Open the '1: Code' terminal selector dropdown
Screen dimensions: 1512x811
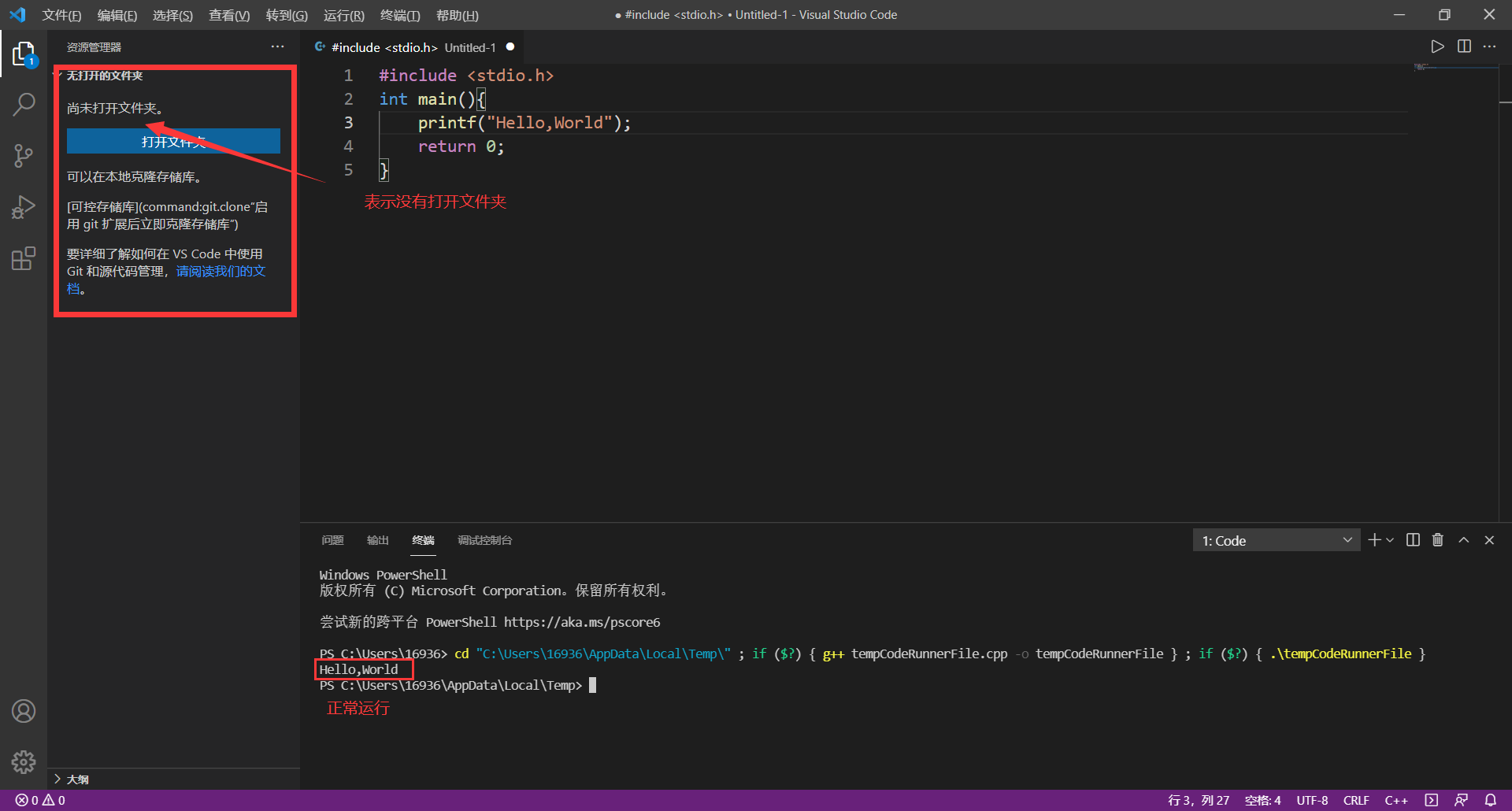pos(1275,540)
